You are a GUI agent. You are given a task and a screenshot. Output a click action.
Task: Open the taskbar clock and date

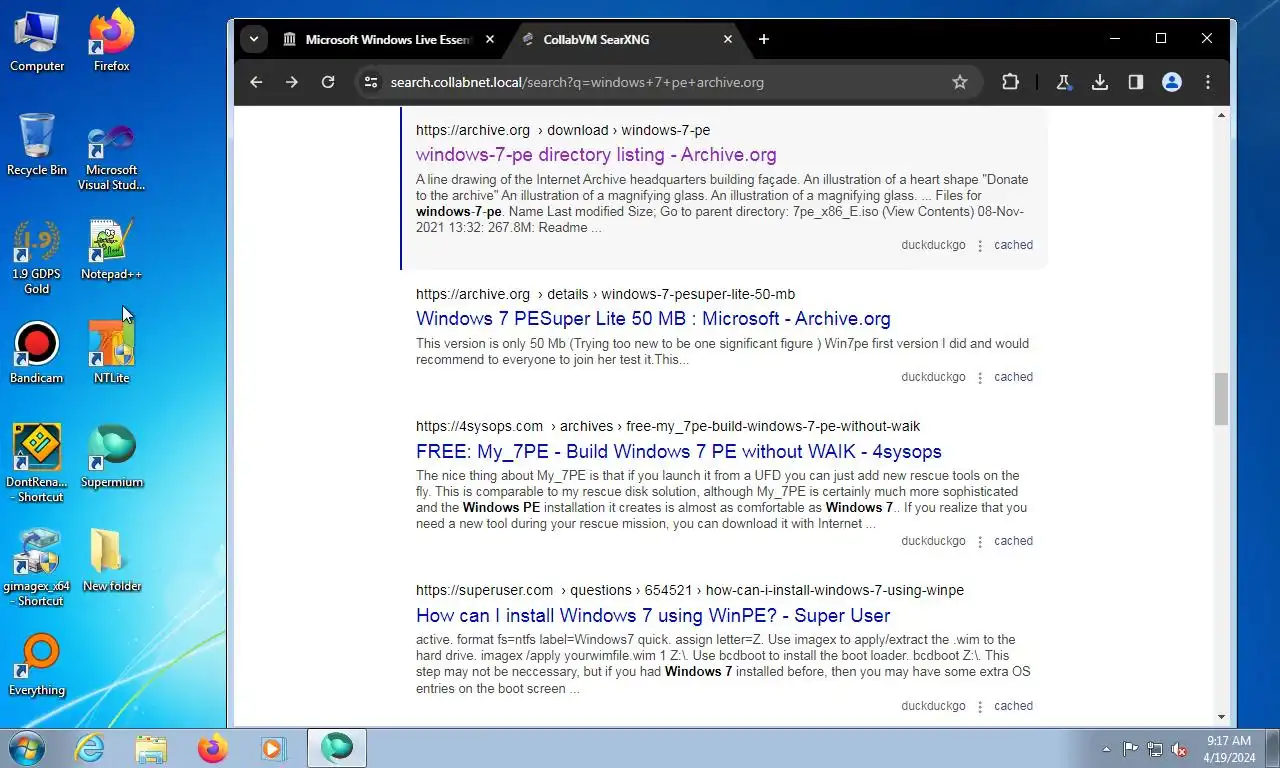click(x=1229, y=749)
